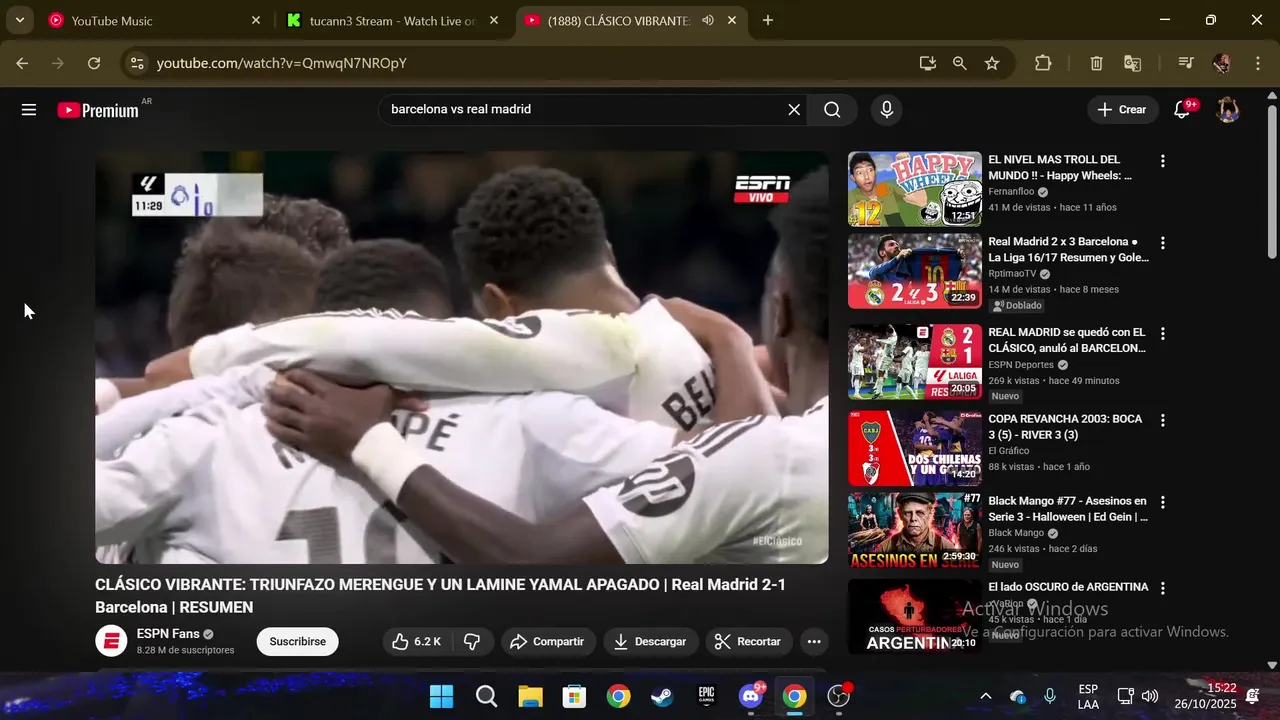
Task: Open Windows Start menu
Action: coord(441,696)
